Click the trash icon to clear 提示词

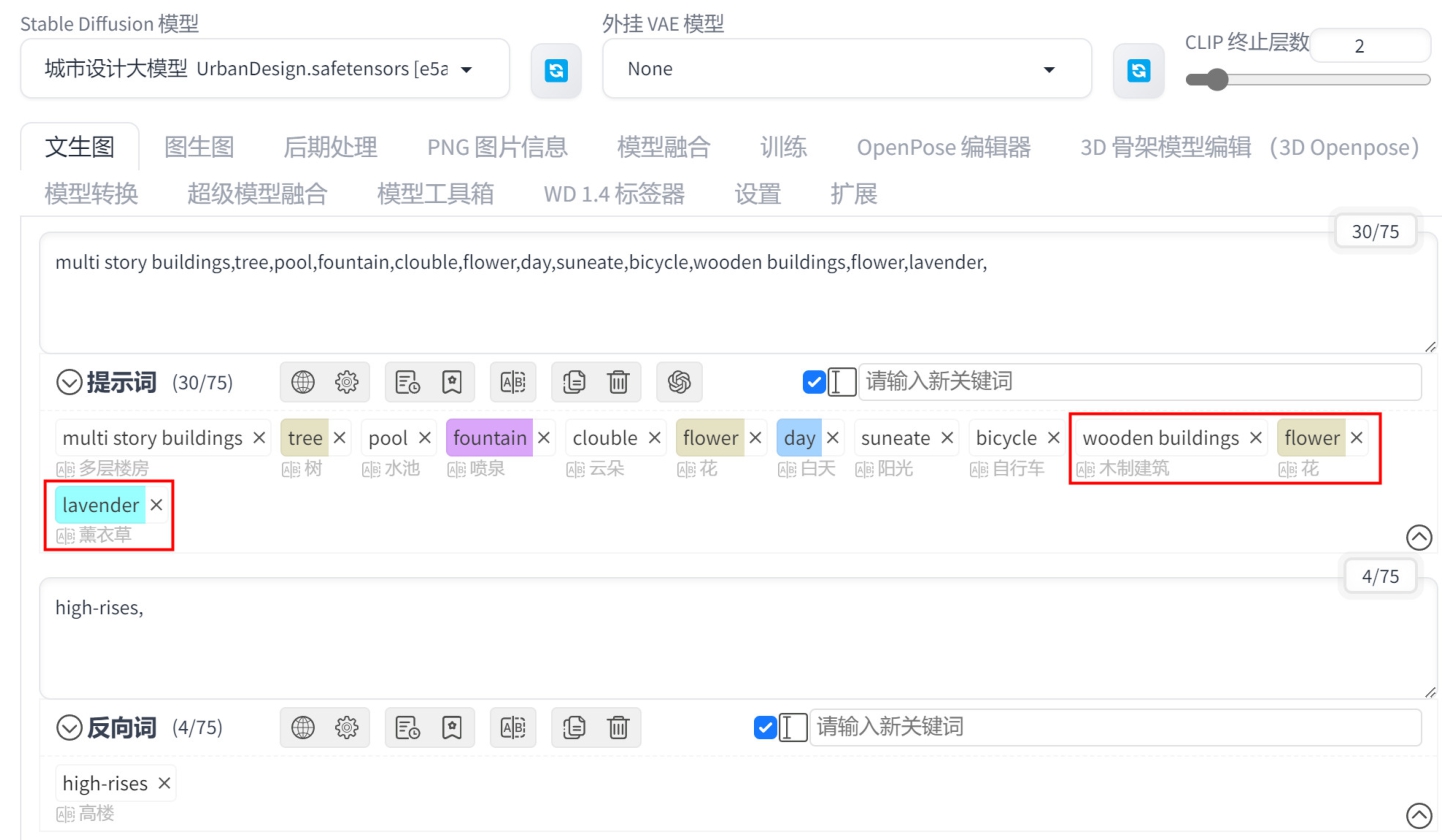pos(619,381)
